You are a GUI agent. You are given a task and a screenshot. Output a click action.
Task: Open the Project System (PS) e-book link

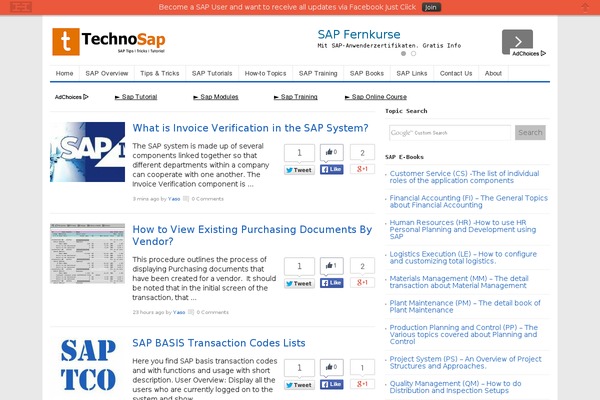465,362
